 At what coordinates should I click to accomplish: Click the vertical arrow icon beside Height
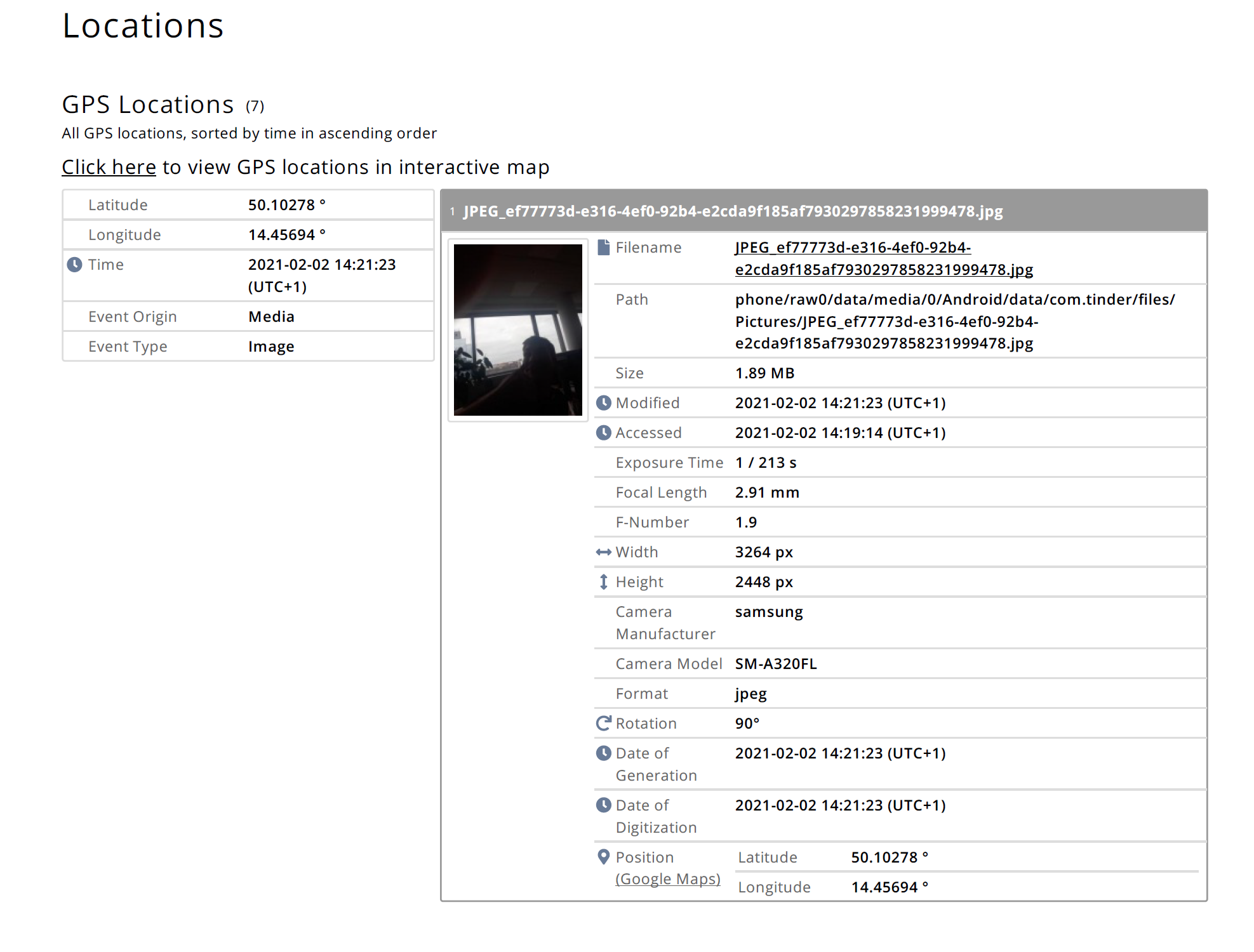pos(604,582)
